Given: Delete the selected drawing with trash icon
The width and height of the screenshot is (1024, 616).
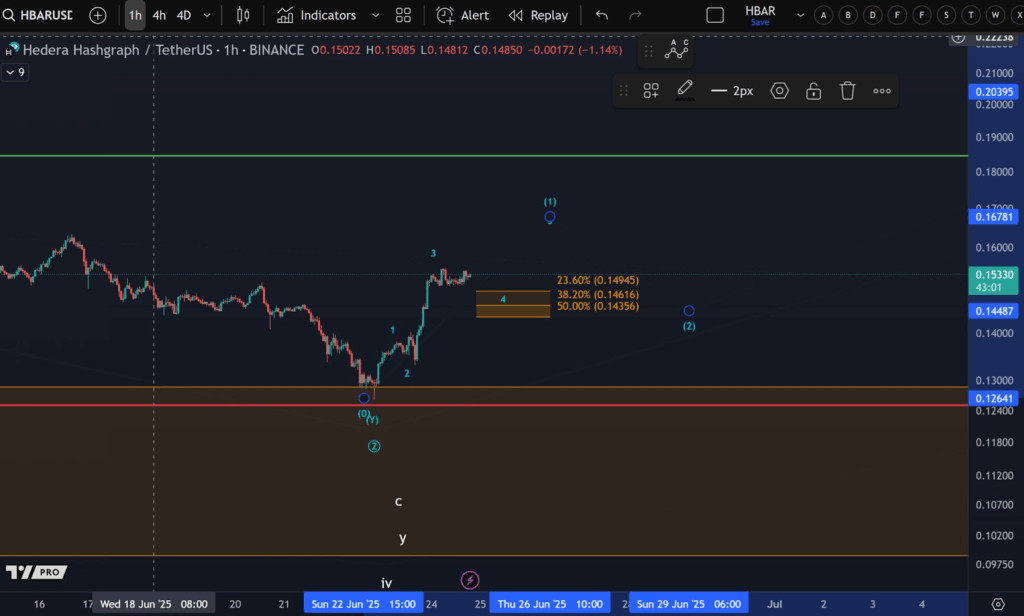Looking at the screenshot, I should [x=848, y=91].
